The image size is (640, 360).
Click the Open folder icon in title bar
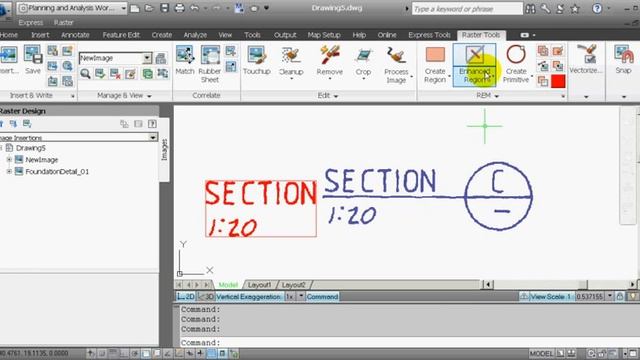tap(149, 8)
